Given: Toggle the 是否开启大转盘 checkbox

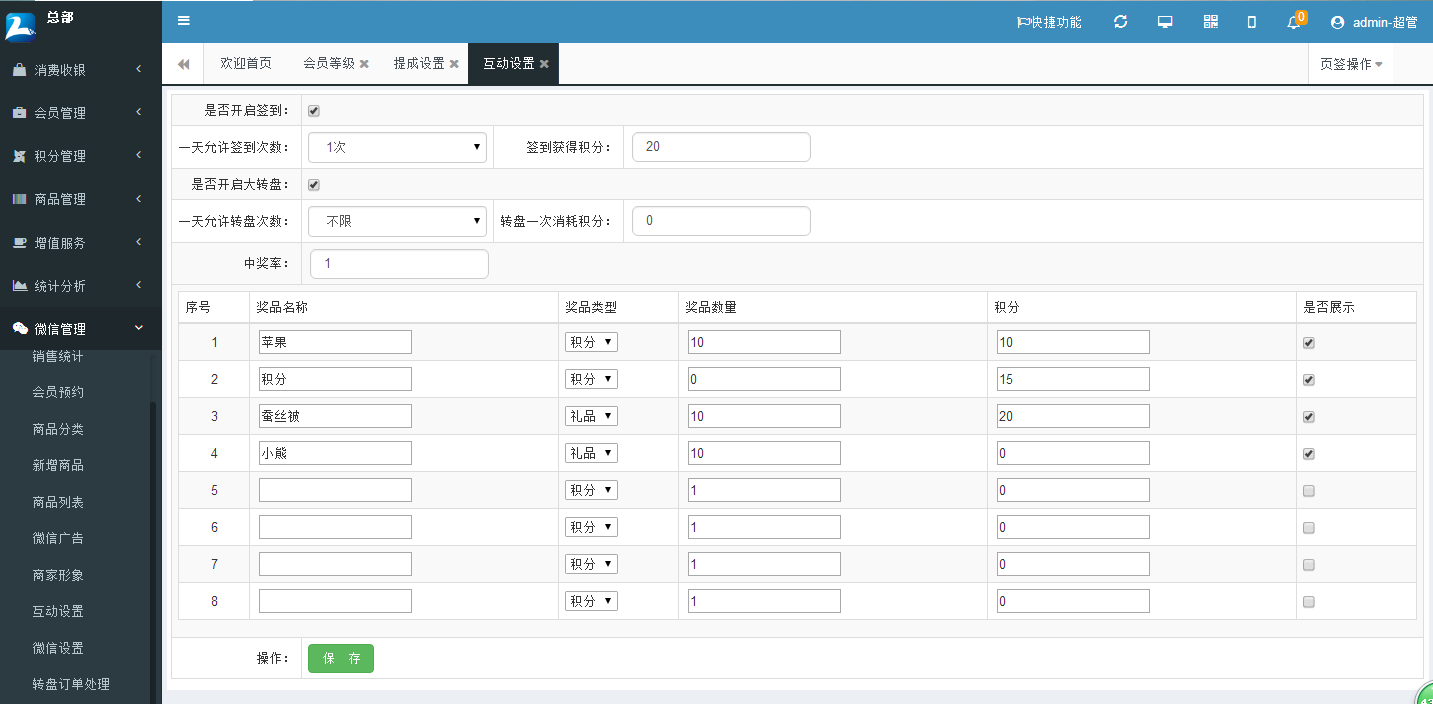Looking at the screenshot, I should [x=314, y=185].
